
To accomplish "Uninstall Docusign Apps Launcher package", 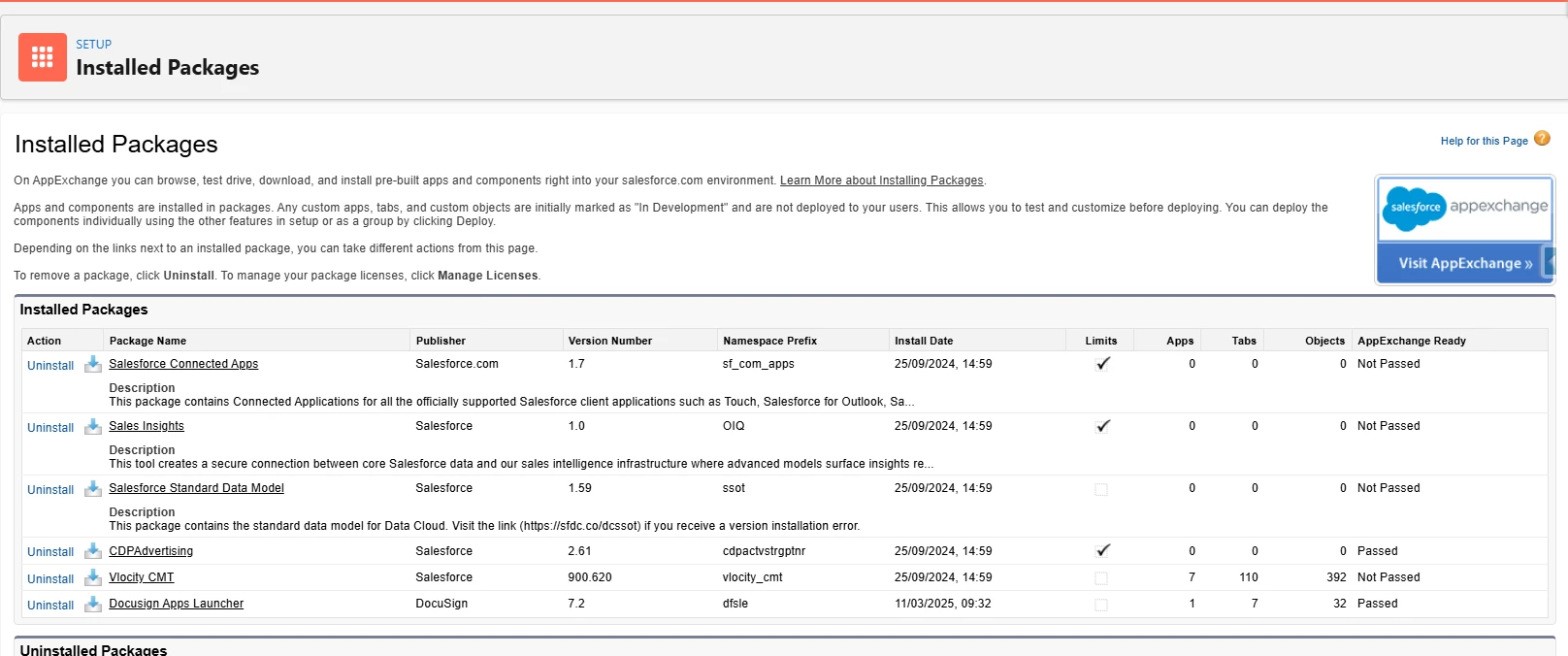I will coord(50,606).
